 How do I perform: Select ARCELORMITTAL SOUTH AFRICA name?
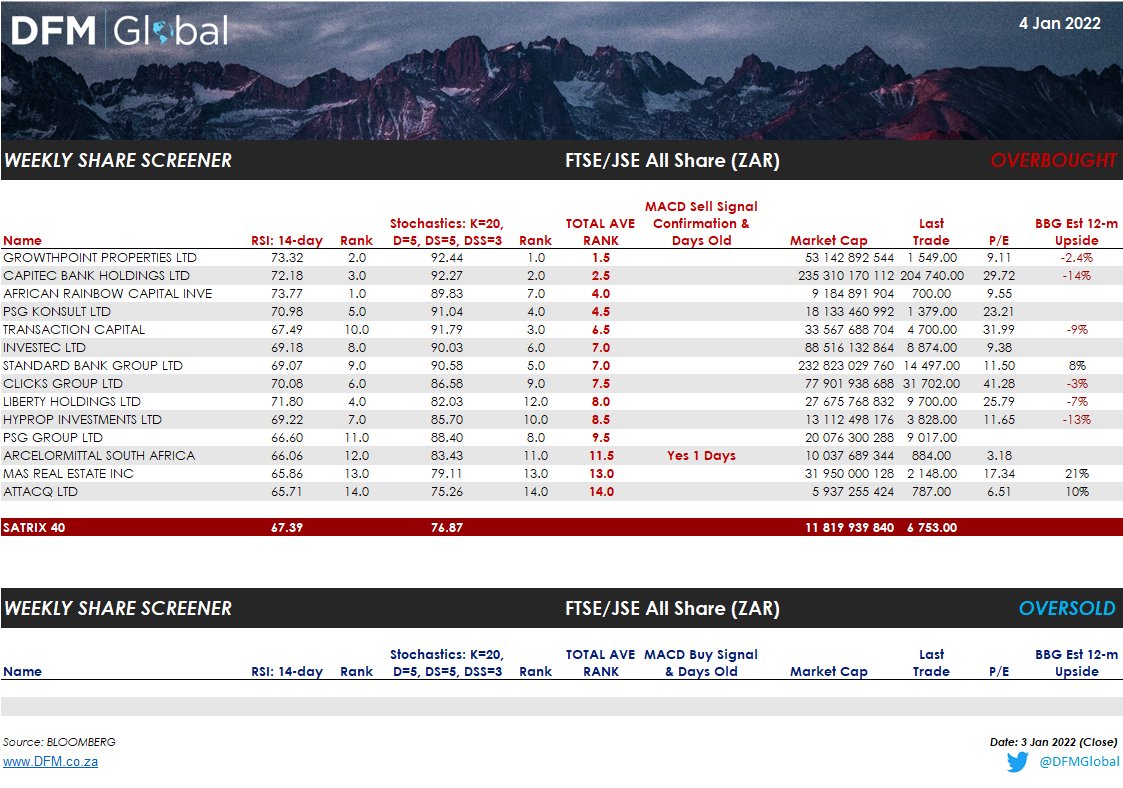click(x=99, y=455)
